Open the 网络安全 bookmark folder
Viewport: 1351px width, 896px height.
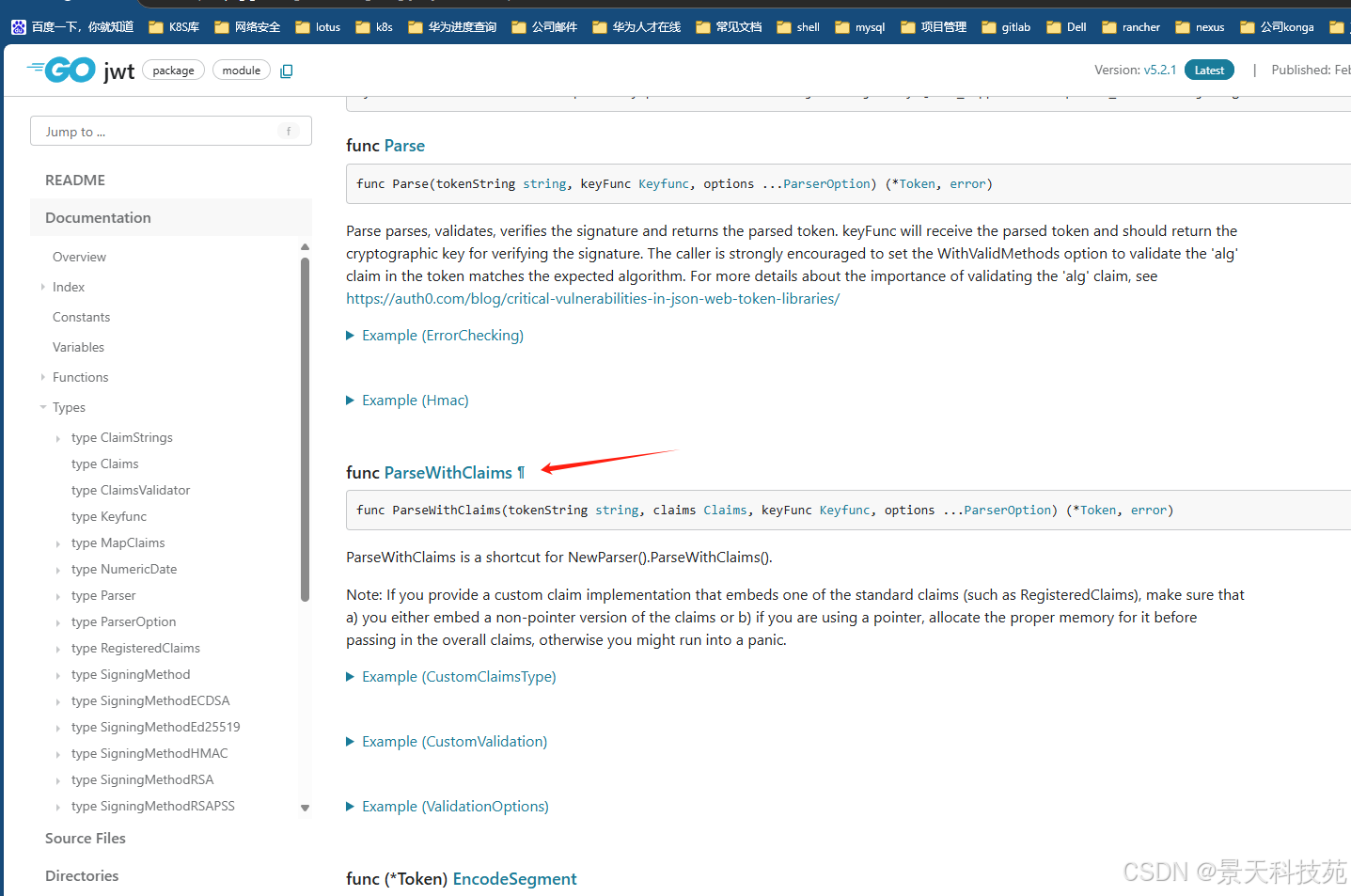coord(247,27)
